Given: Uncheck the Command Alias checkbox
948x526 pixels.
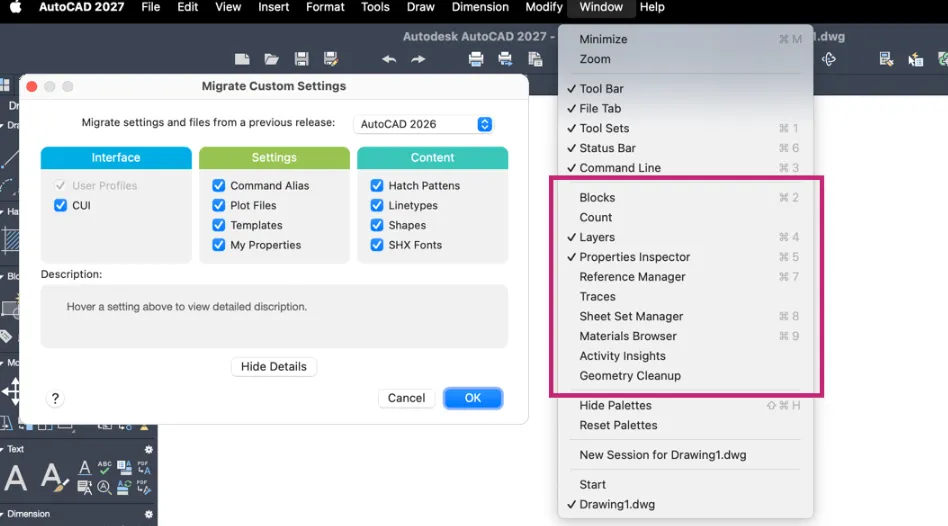Looking at the screenshot, I should pyautogui.click(x=219, y=186).
